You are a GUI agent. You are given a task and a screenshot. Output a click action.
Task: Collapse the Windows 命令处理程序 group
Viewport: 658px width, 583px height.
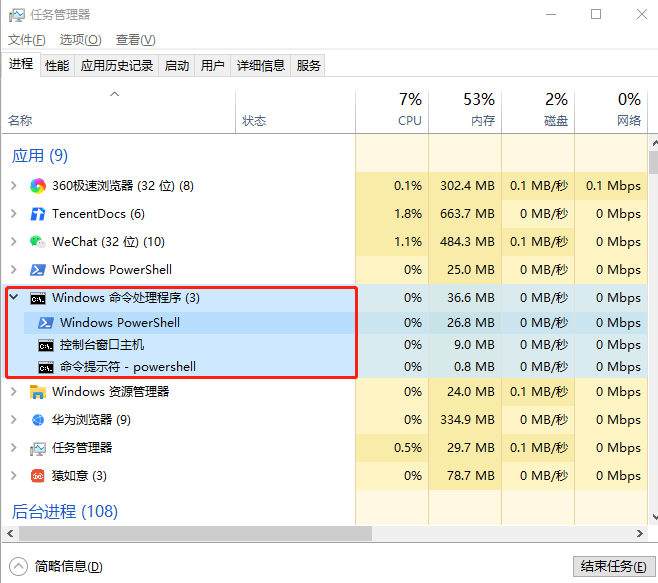point(13,297)
